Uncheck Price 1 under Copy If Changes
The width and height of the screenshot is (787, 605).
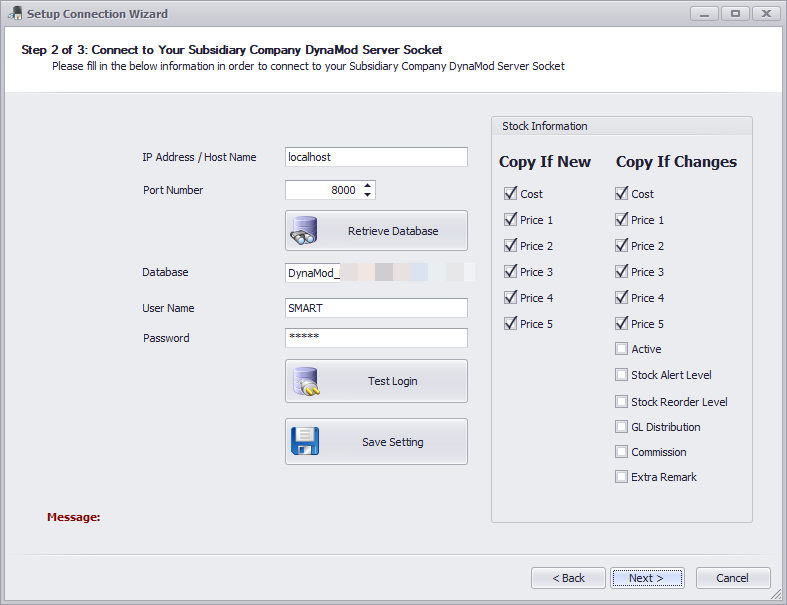click(x=621, y=219)
